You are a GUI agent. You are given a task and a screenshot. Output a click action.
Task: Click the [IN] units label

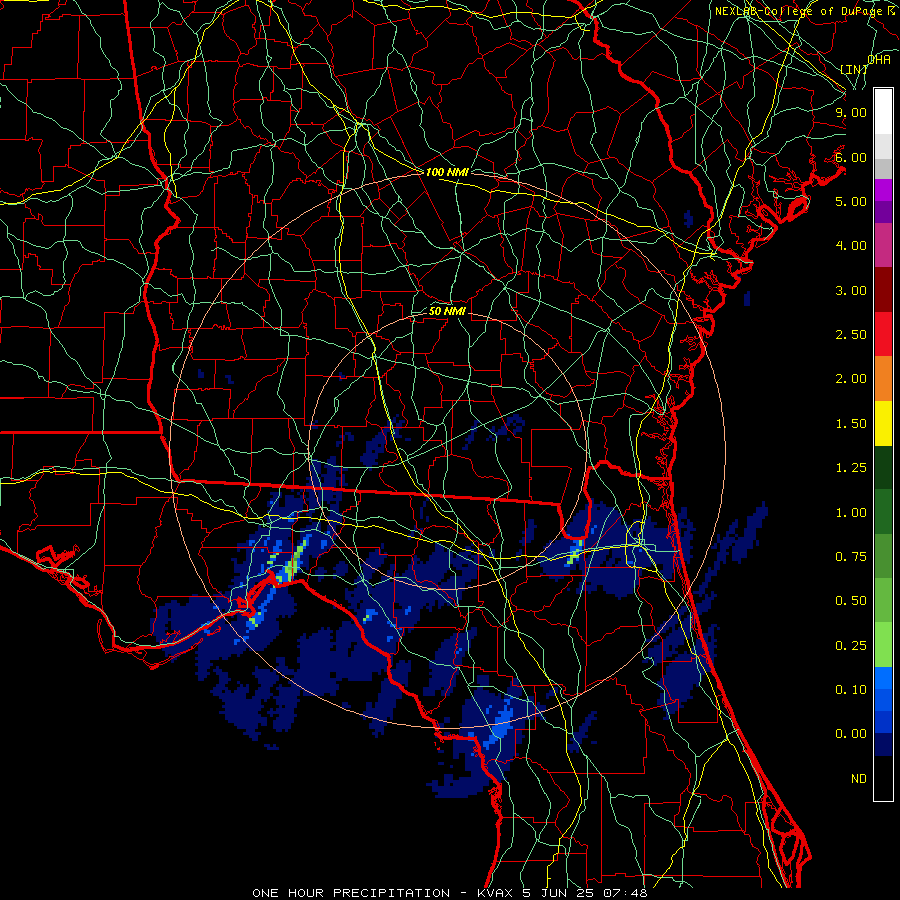854,69
